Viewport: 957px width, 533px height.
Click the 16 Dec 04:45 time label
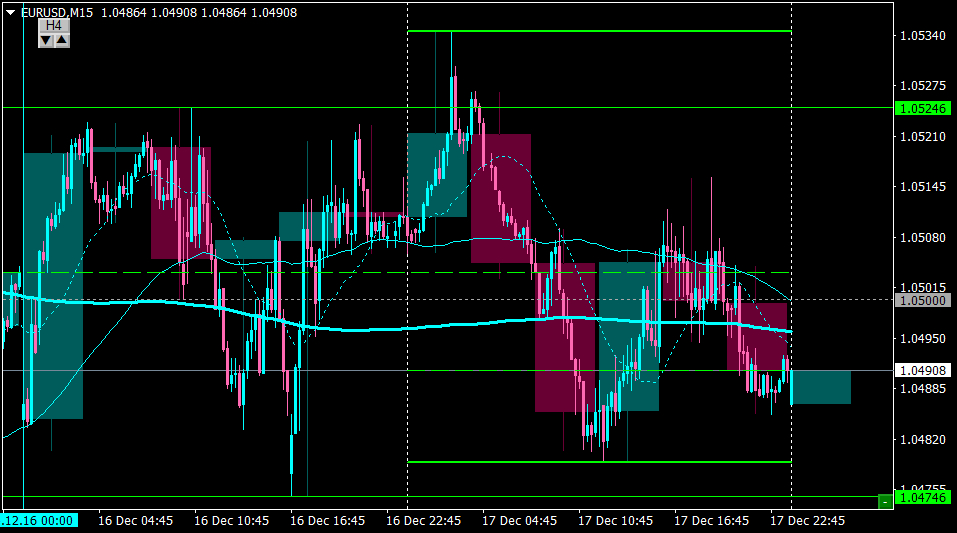point(135,521)
